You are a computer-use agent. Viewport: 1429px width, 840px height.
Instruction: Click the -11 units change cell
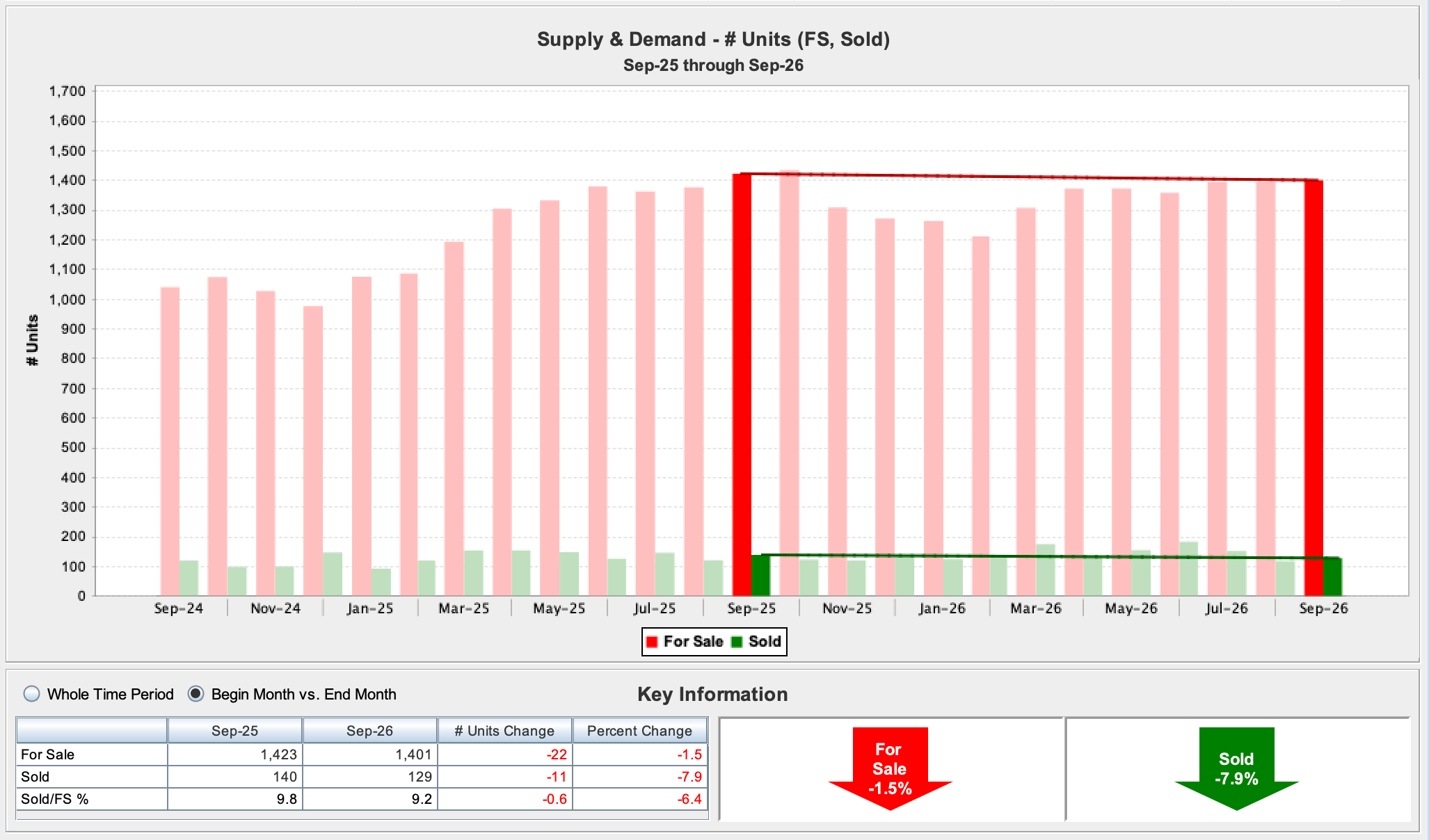(x=504, y=777)
